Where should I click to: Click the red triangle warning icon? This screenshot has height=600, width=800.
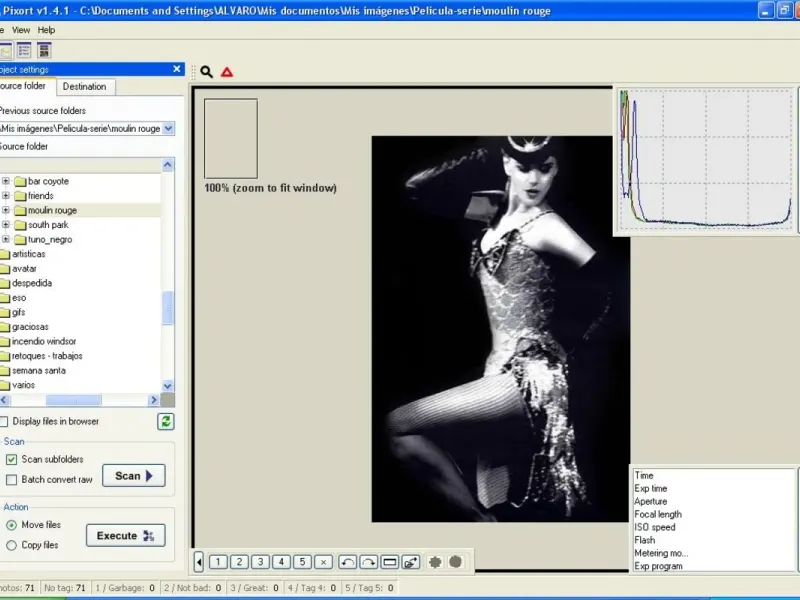pyautogui.click(x=227, y=72)
